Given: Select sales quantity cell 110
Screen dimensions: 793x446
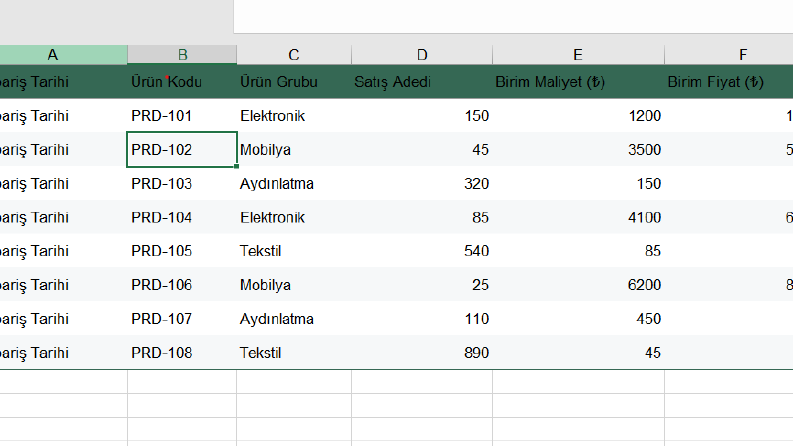Looking at the screenshot, I should click(x=422, y=319).
